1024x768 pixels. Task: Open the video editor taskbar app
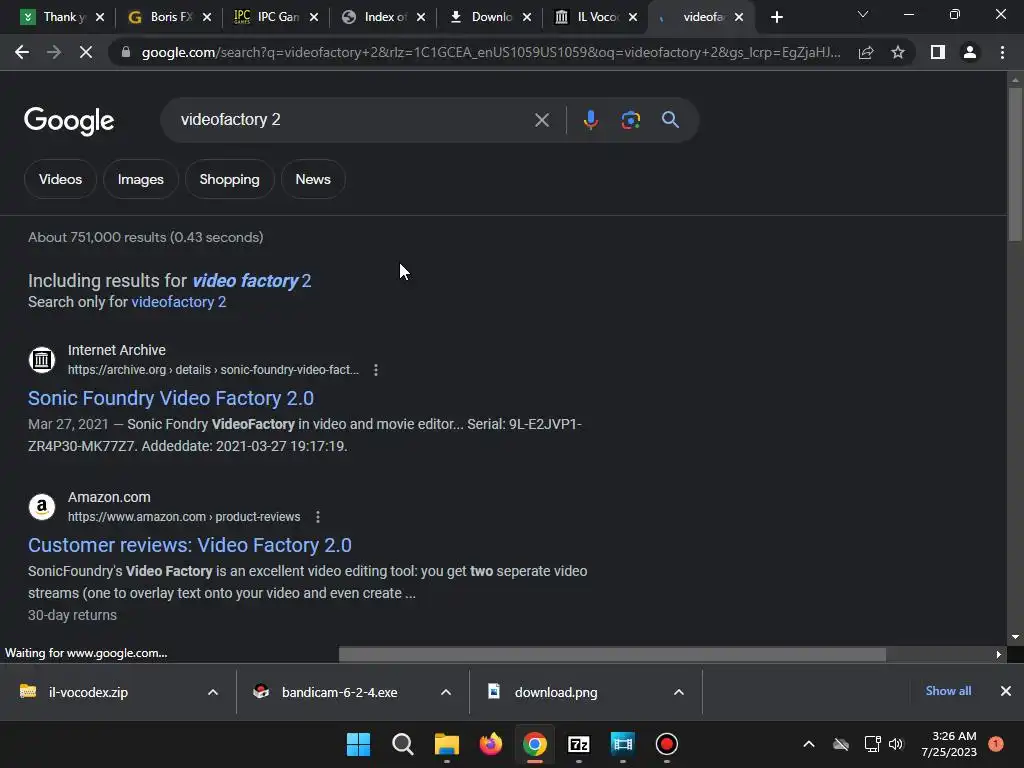click(622, 744)
